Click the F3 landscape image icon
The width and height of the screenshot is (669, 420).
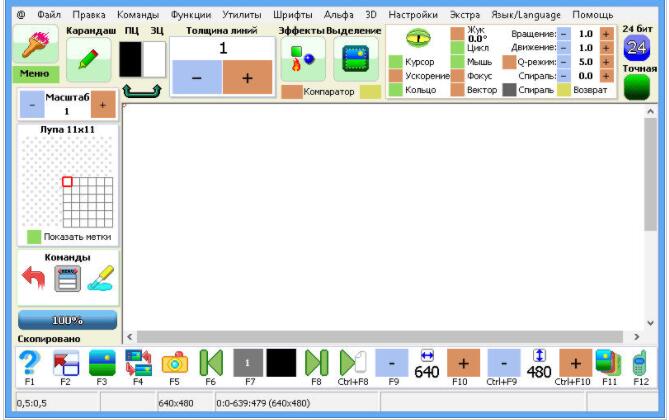click(x=102, y=363)
